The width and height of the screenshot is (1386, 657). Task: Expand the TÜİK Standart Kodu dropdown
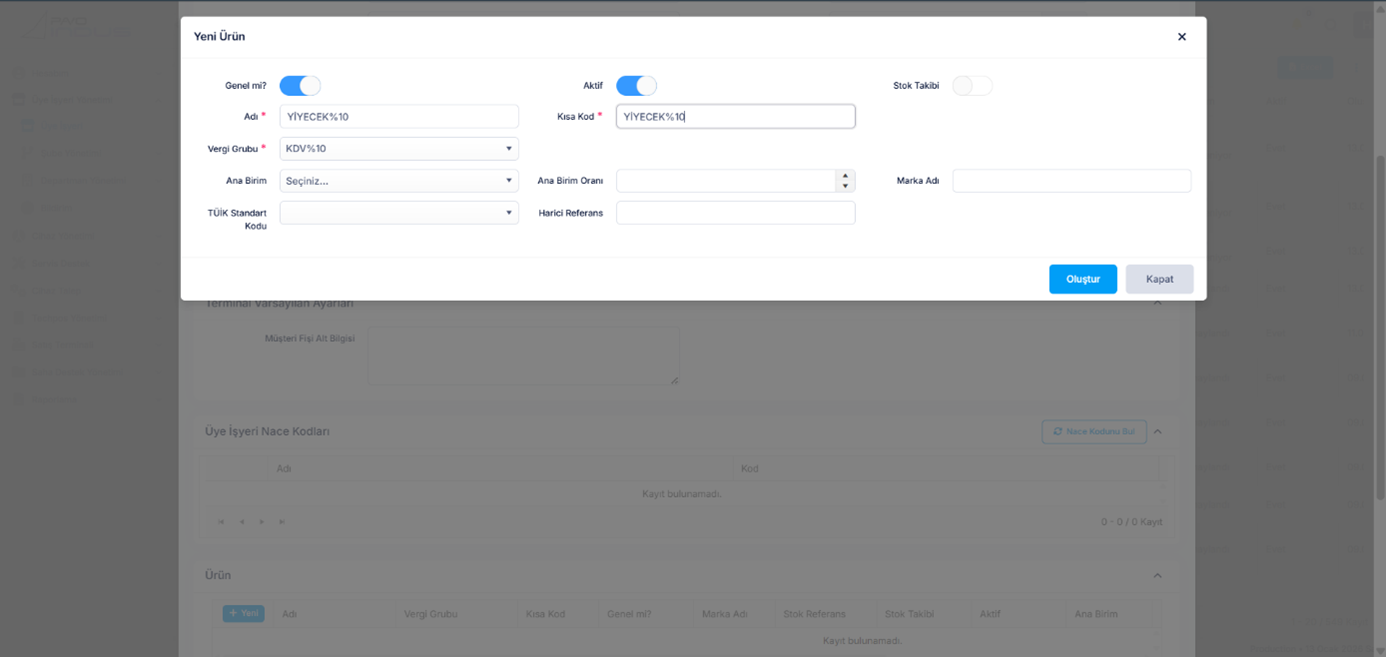coord(399,213)
